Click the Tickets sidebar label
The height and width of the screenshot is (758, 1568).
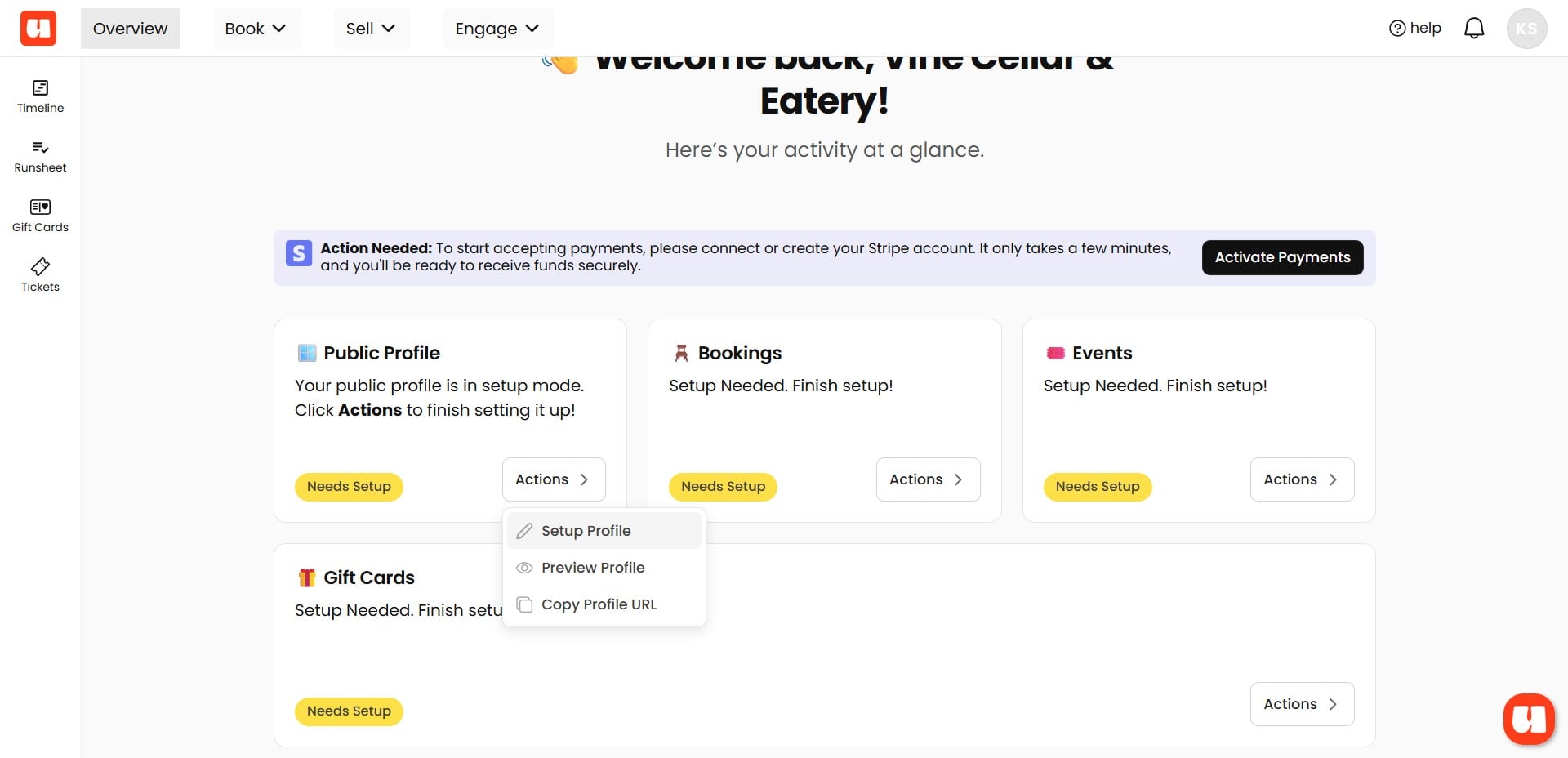pyautogui.click(x=40, y=287)
